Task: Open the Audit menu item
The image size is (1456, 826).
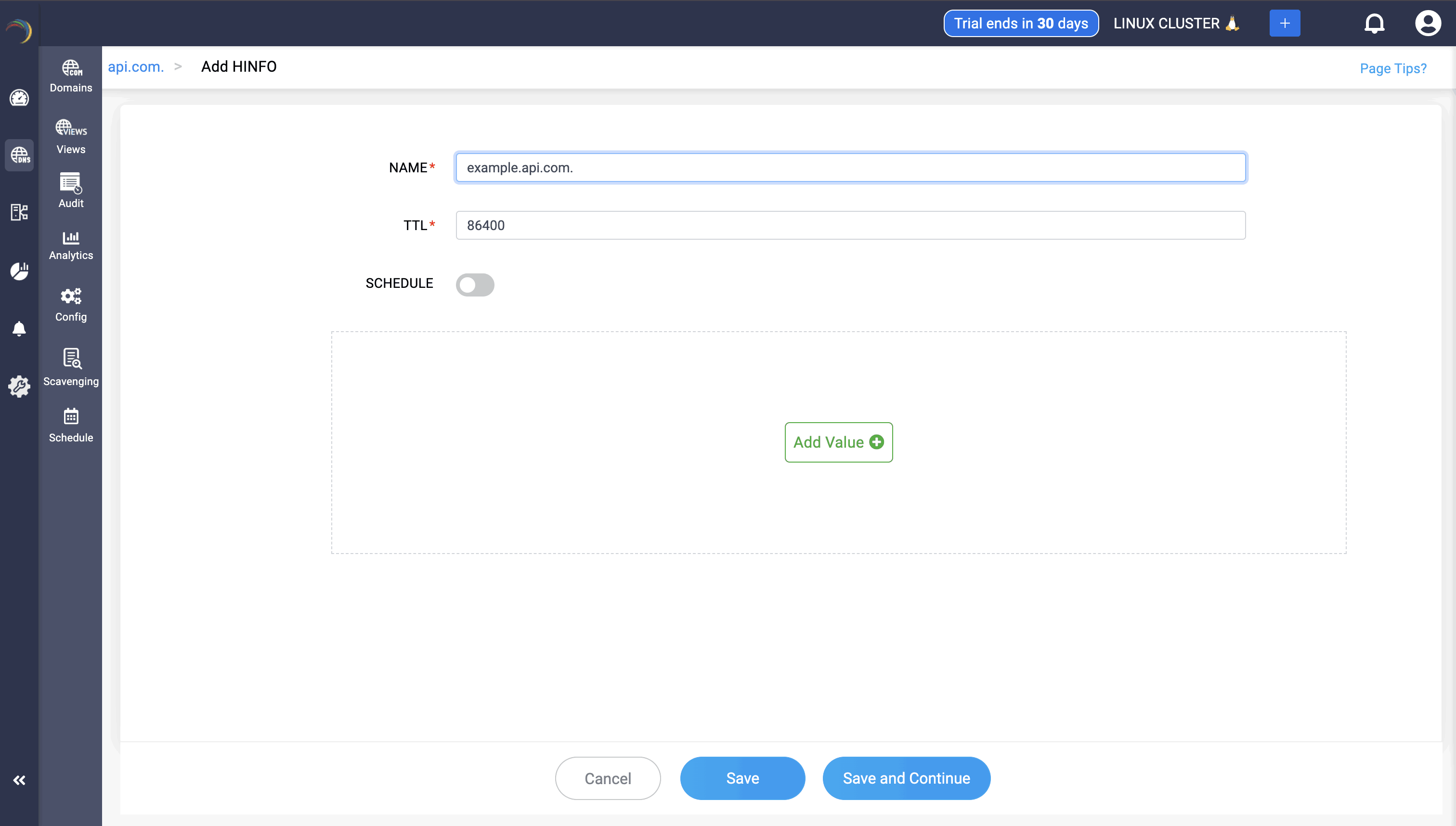Action: 70,191
